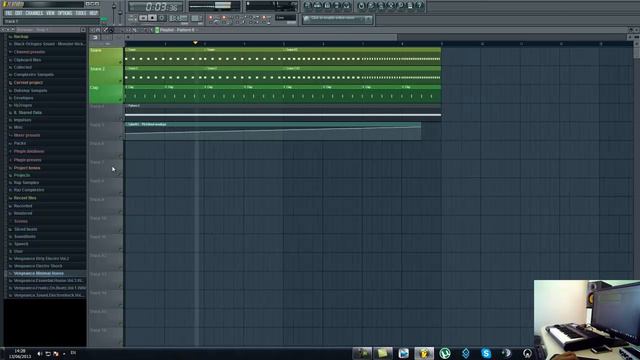Expand the Clipboard files folder
This screenshot has width=640, height=360.
click(27, 60)
